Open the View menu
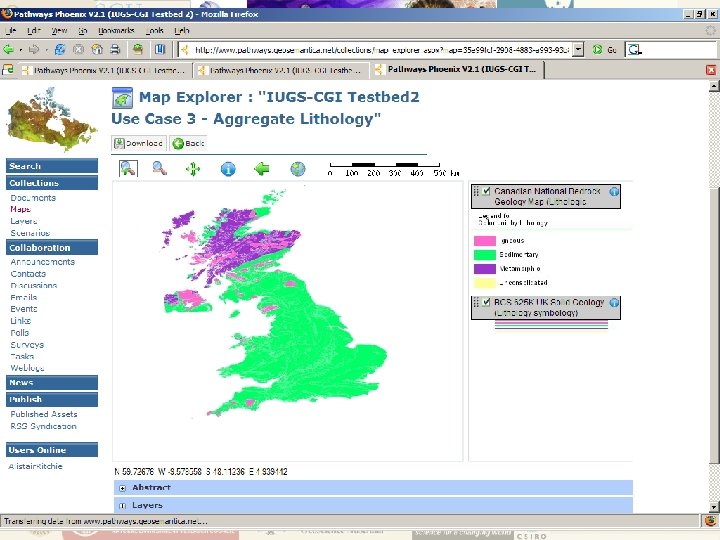The height and width of the screenshot is (540, 720). [59, 31]
